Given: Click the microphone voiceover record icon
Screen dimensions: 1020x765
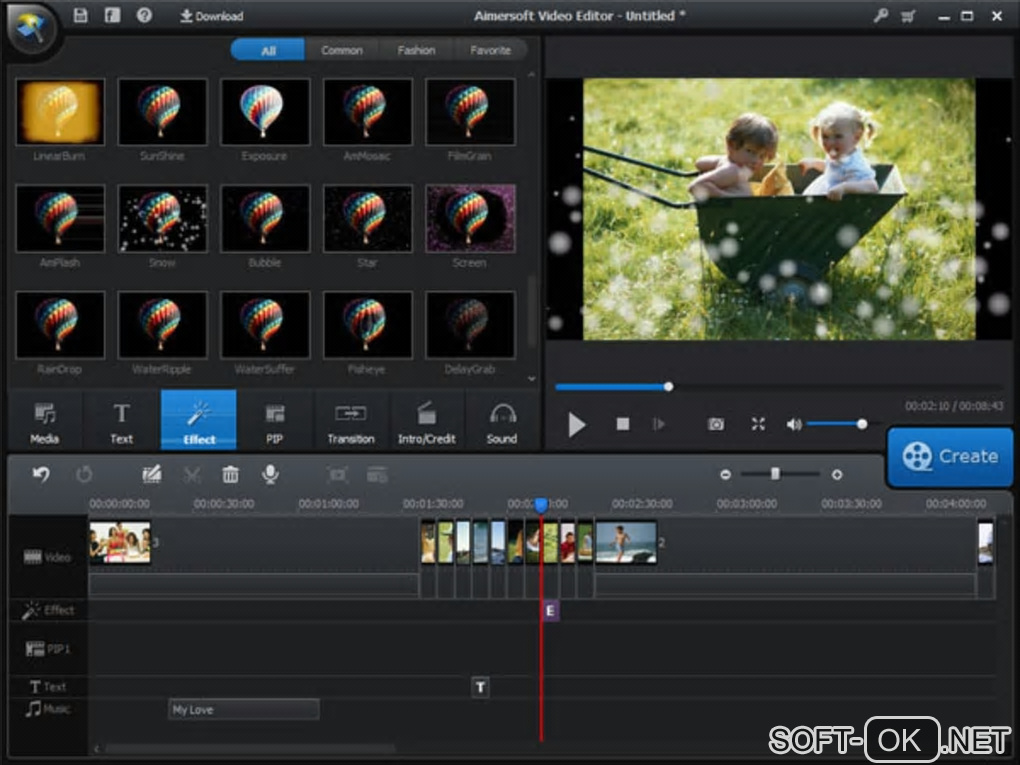Looking at the screenshot, I should [x=270, y=475].
